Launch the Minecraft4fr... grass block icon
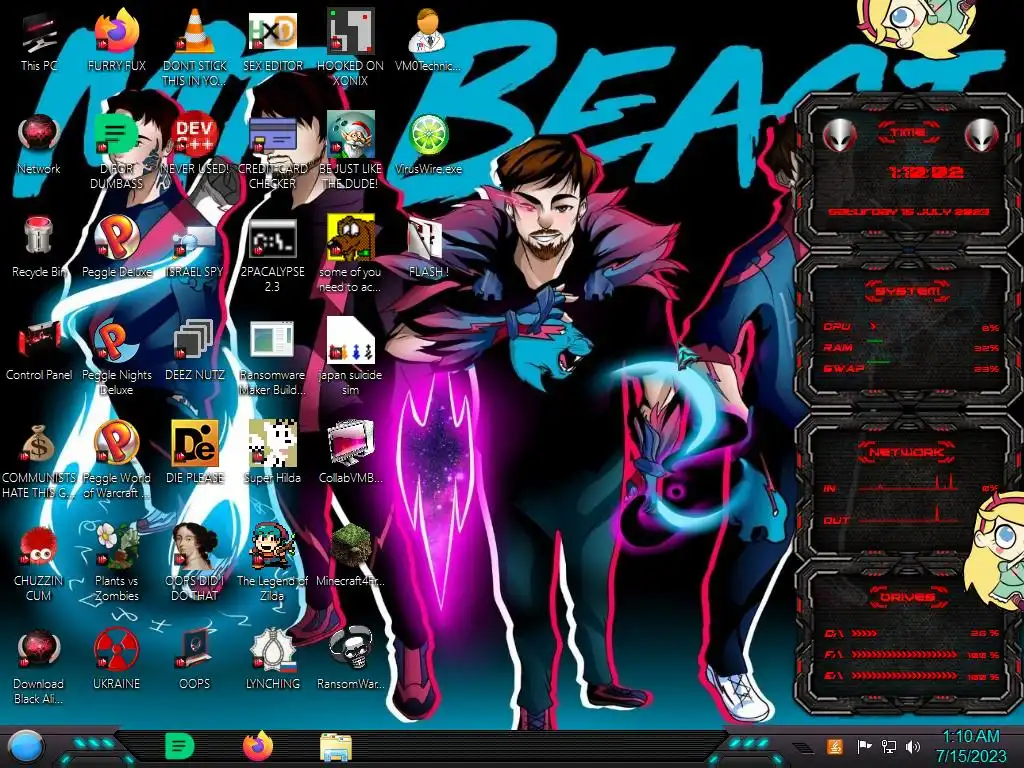The image size is (1024, 768). (x=351, y=555)
